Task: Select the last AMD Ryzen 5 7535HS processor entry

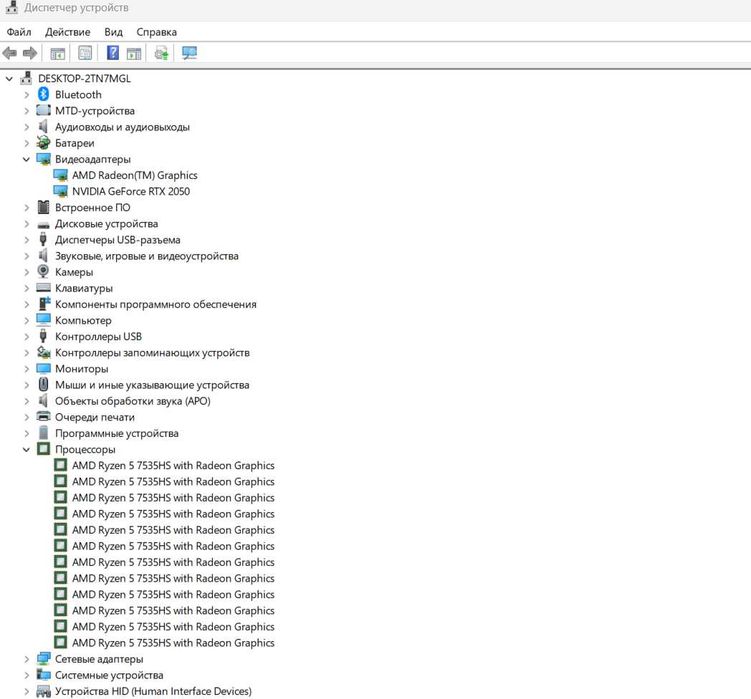Action: pos(173,642)
